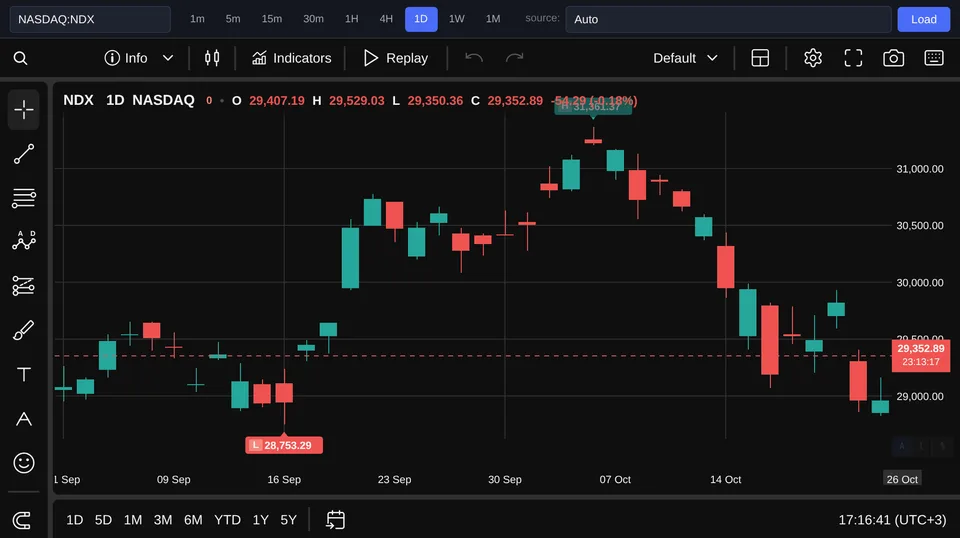This screenshot has height=538, width=960.
Task: Select the text annotation tool
Action: tap(24, 374)
